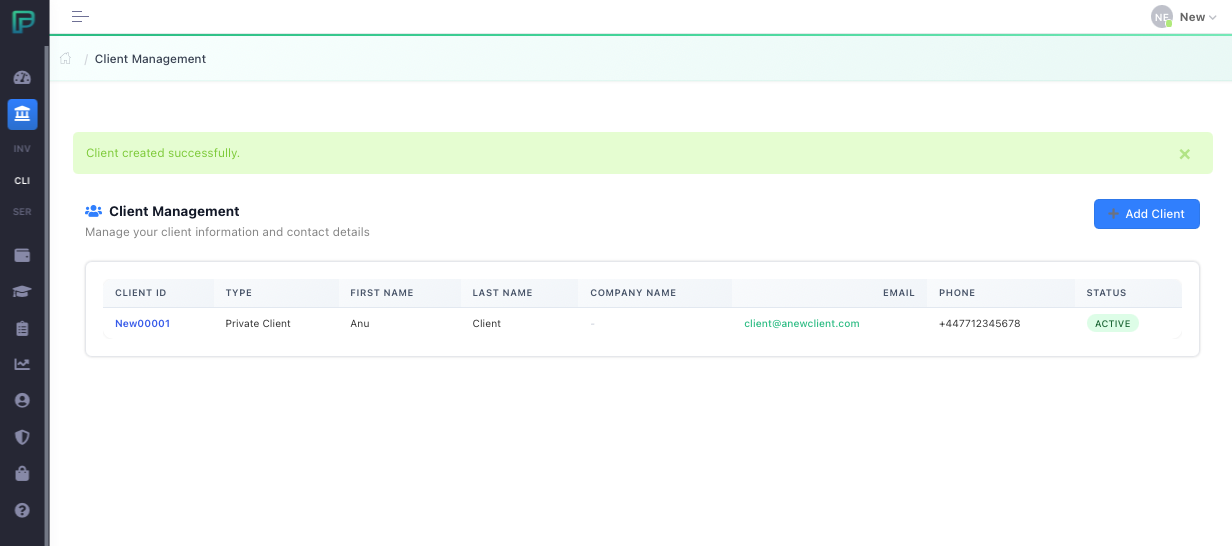The width and height of the screenshot is (1232, 546).
Task: Click the Add Client button
Action: point(1146,214)
